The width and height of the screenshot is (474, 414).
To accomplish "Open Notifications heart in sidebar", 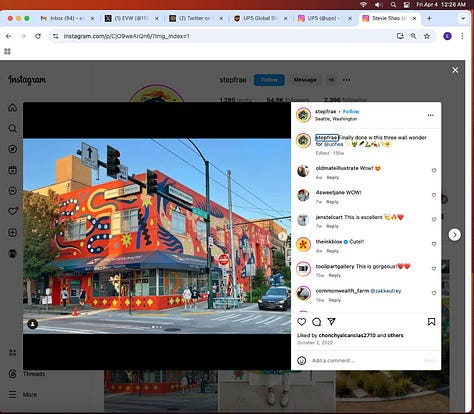I will (x=13, y=211).
